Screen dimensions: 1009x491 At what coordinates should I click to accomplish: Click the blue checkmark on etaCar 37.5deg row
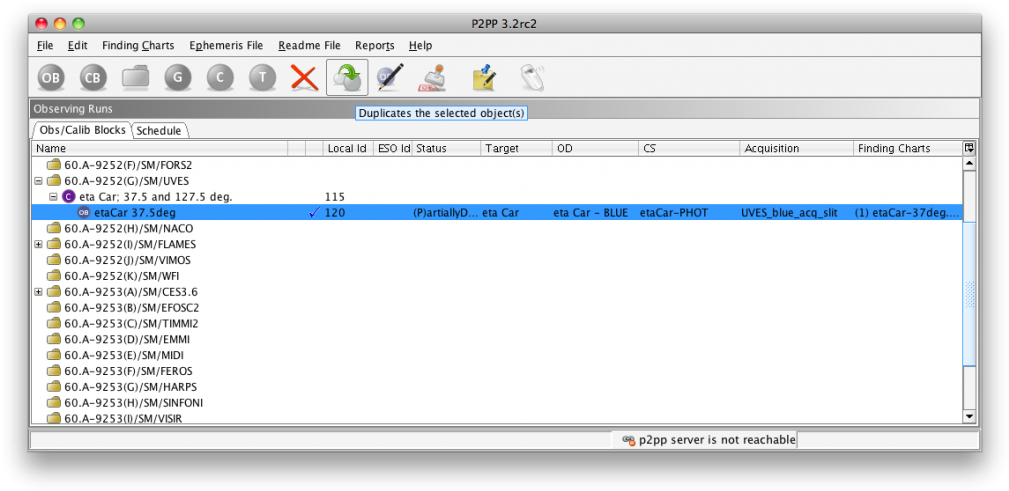[x=315, y=213]
